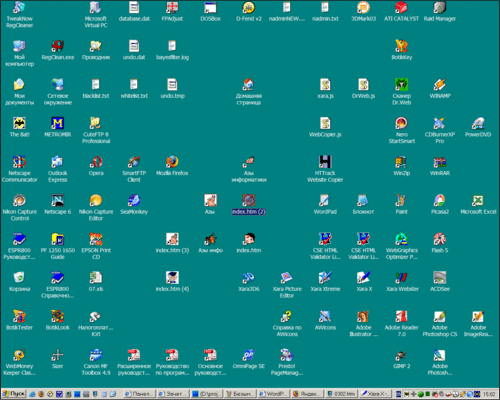Select the 07.xls file icon
Viewport: 500px width, 400px height.
pos(96,277)
